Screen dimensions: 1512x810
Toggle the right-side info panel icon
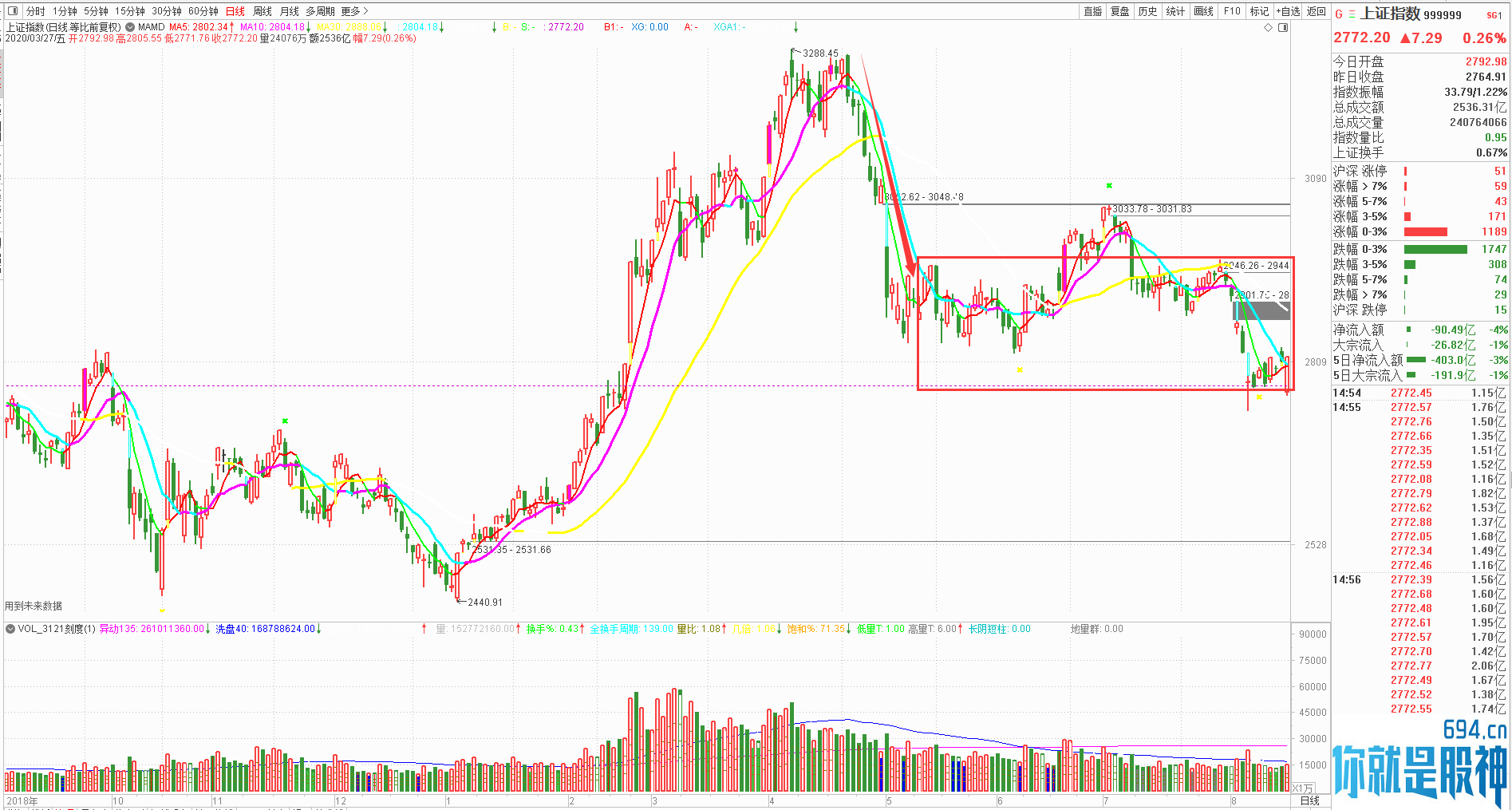click(1283, 27)
